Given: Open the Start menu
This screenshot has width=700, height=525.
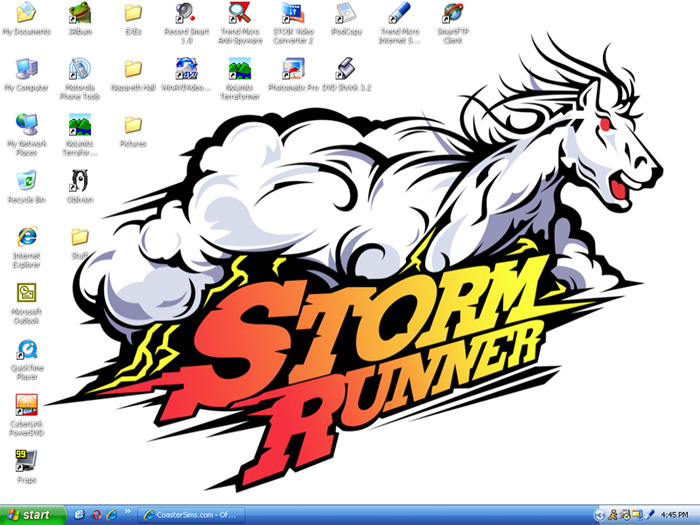Looking at the screenshot, I should click(33, 515).
